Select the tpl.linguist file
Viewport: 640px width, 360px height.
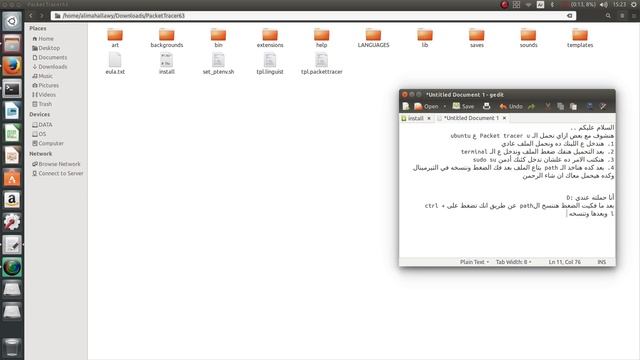(x=270, y=64)
